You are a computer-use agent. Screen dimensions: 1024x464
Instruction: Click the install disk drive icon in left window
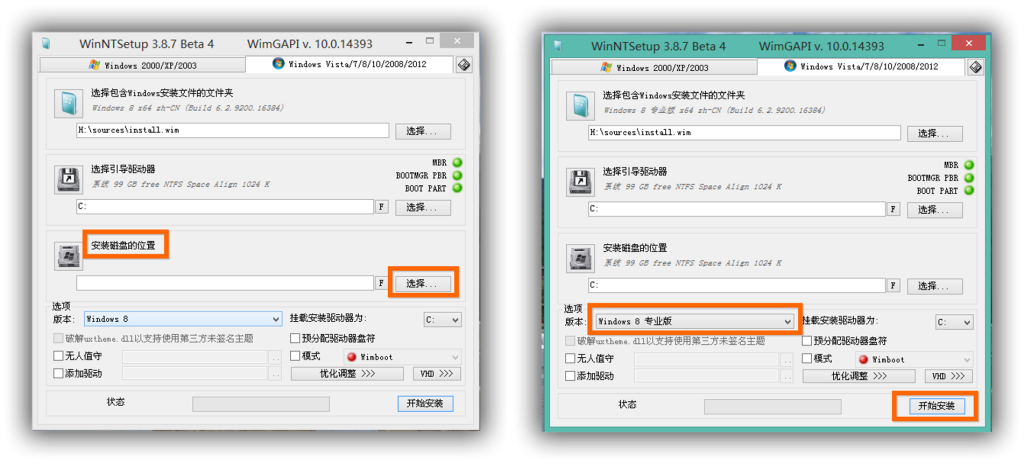[67, 256]
